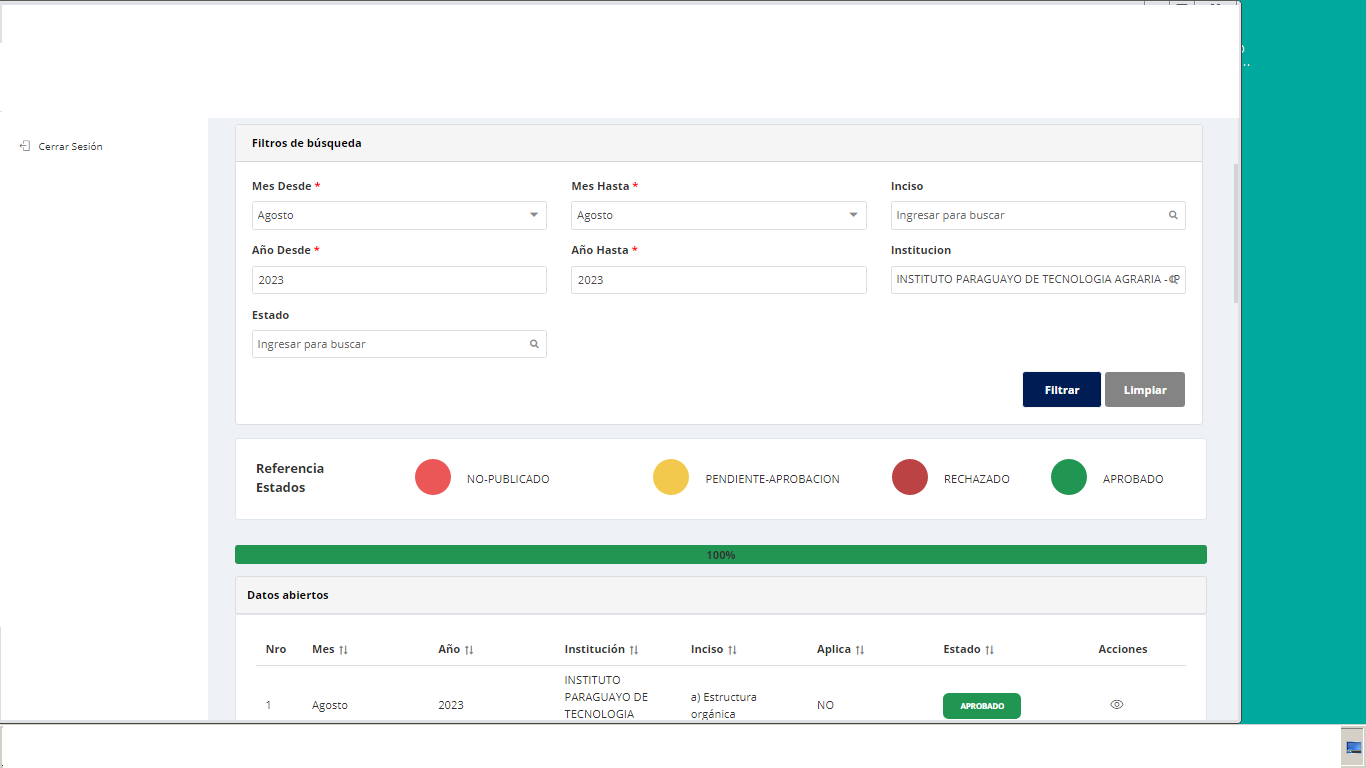Image resolution: width=1366 pixels, height=768 pixels.
Task: Click the Cerrar Sesión logout icon
Action: coord(25,146)
